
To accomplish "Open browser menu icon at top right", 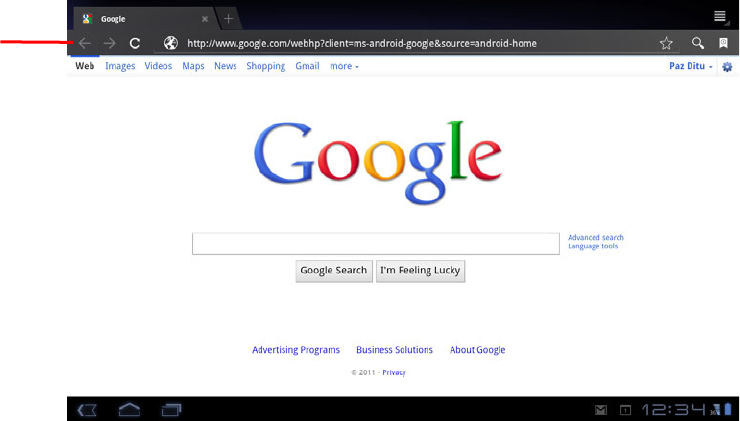I will coord(720,17).
